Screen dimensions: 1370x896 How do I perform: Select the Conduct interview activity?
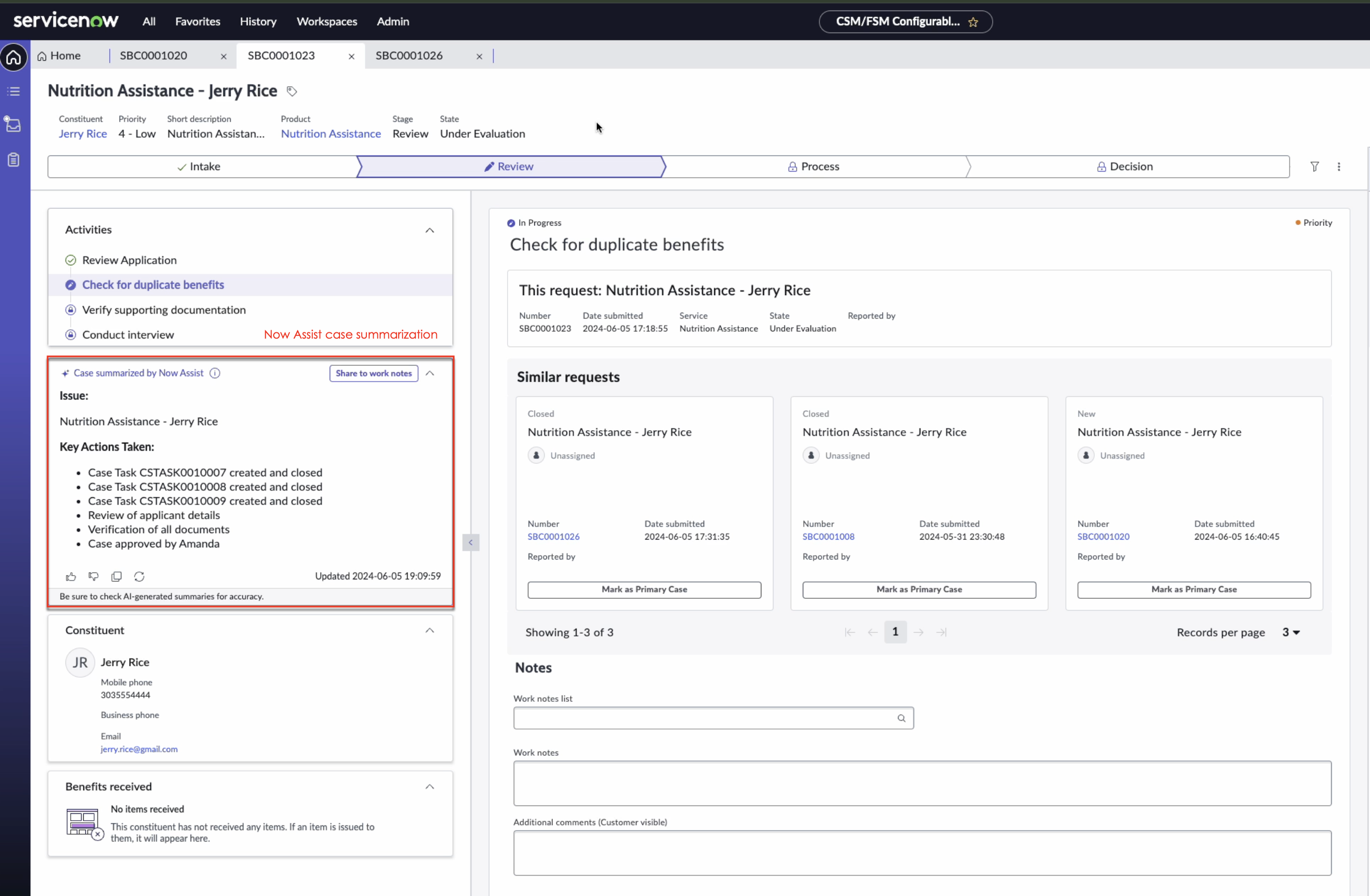tap(128, 334)
